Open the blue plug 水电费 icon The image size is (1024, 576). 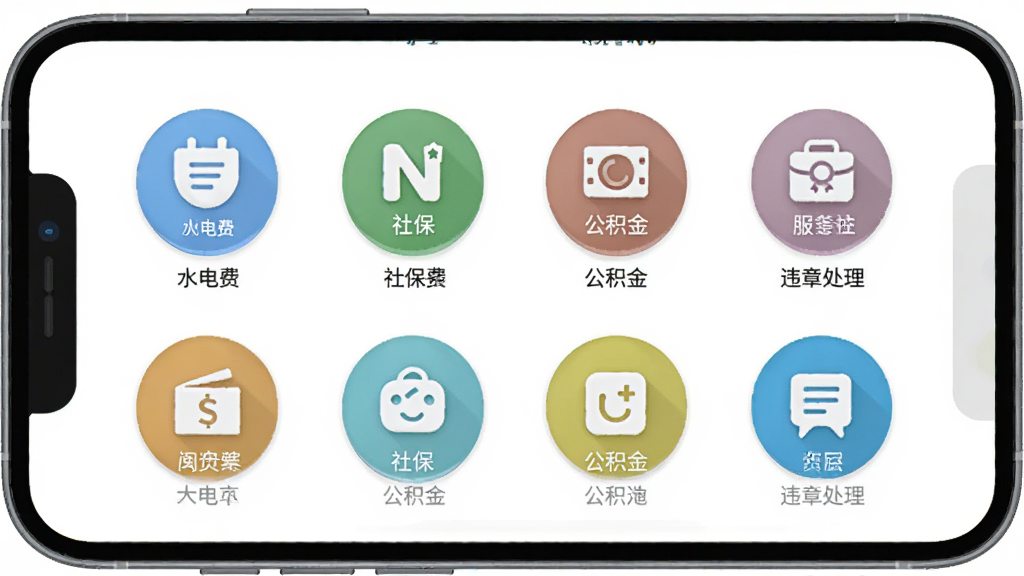click(207, 182)
